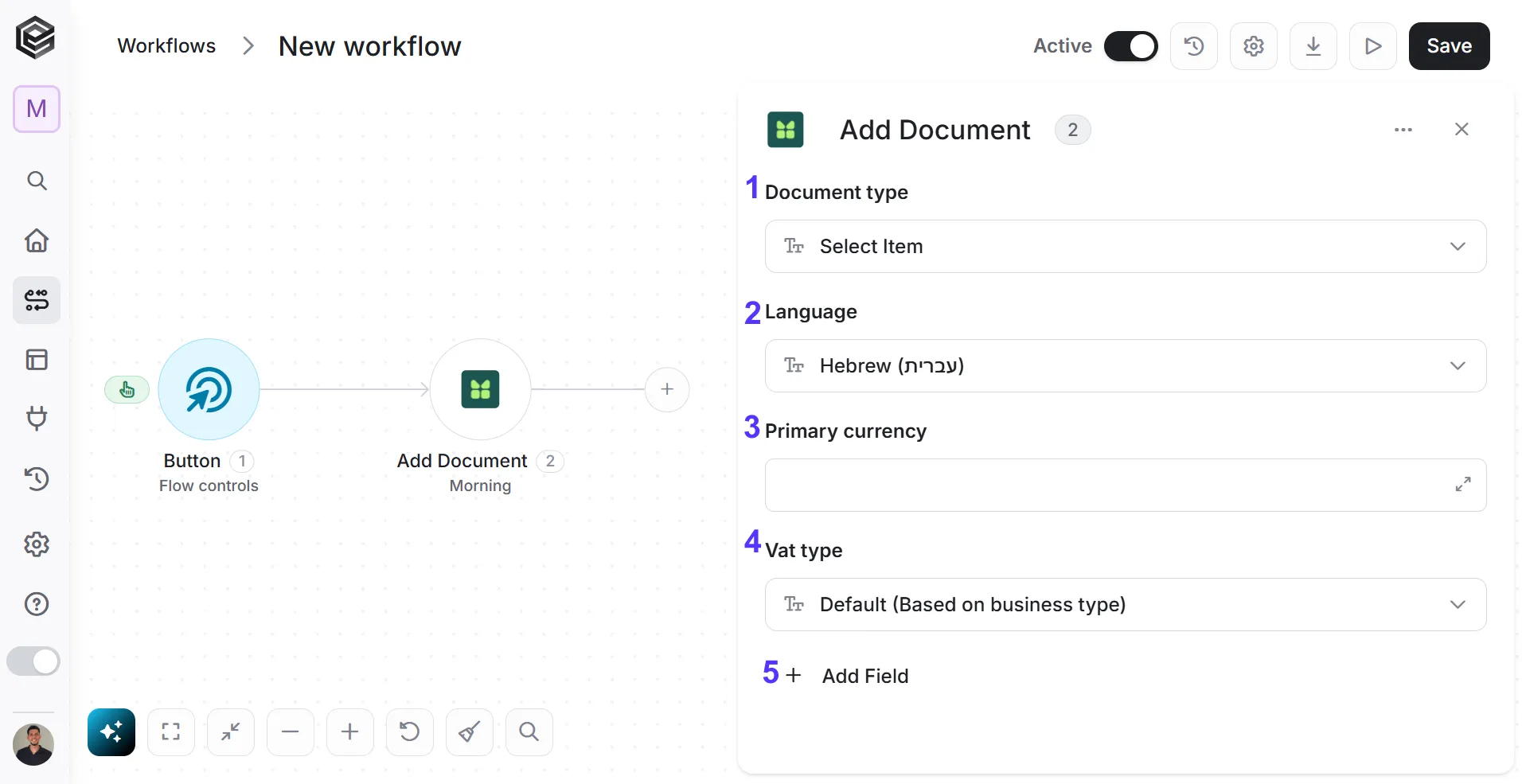Open the user profile photo

33,745
